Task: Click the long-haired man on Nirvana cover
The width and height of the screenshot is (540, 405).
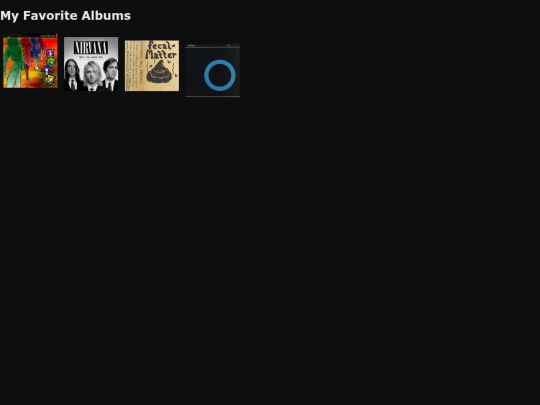Action: [72, 75]
